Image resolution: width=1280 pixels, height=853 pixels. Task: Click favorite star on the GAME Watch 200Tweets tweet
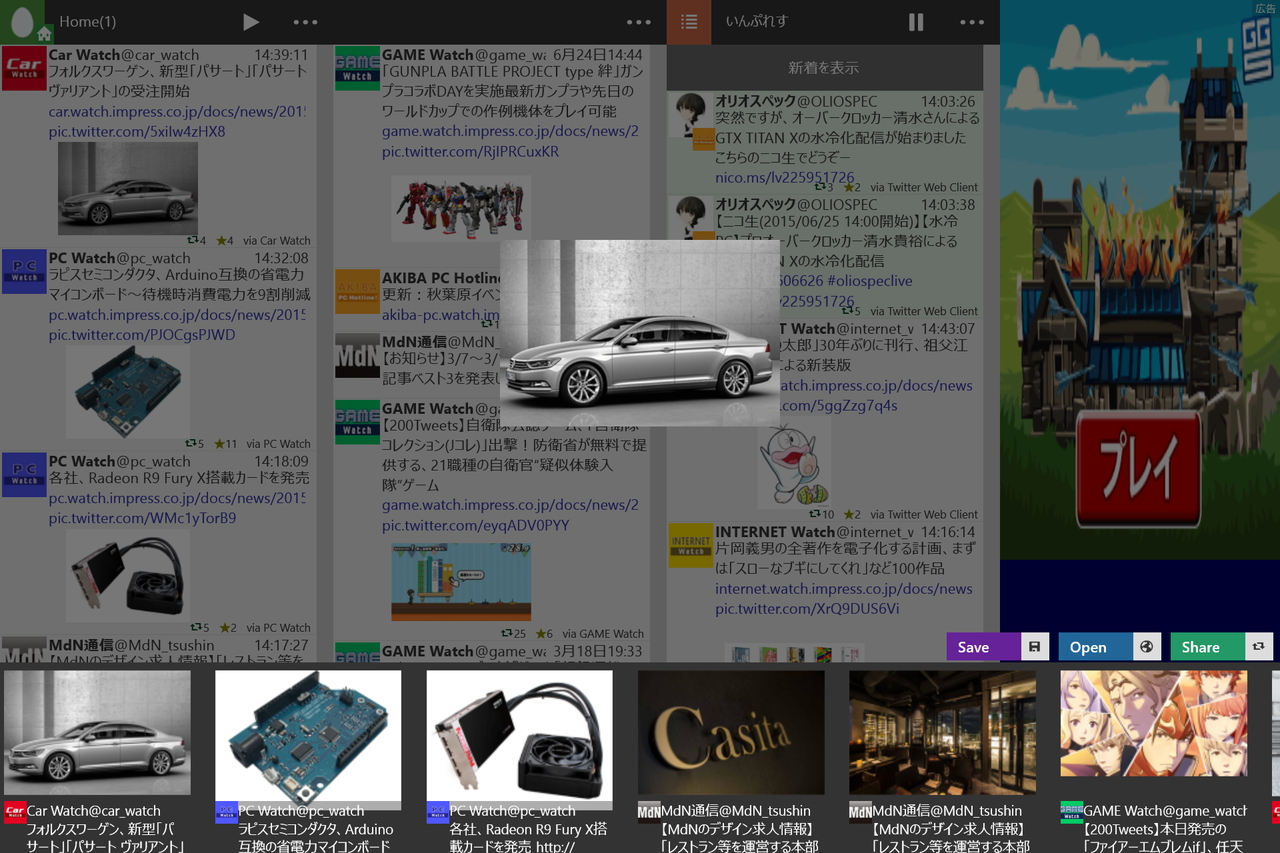click(x=540, y=633)
